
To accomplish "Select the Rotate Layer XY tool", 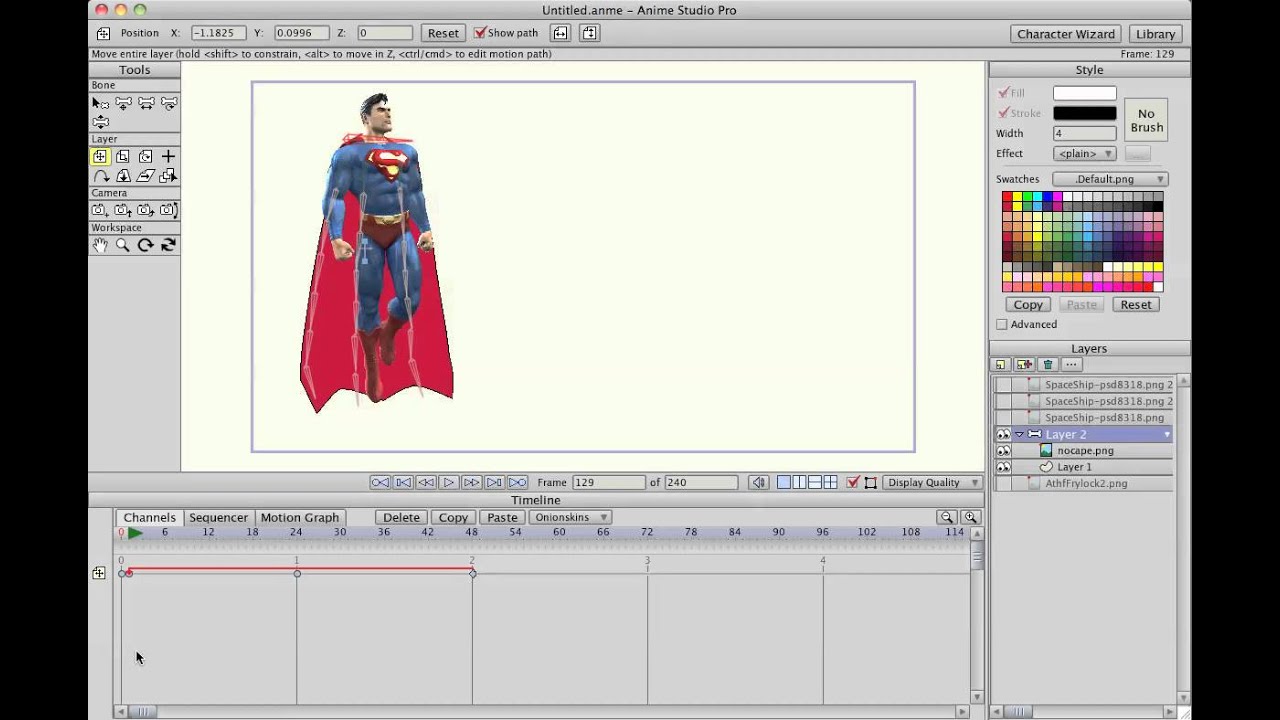I will pyautogui.click(x=123, y=176).
